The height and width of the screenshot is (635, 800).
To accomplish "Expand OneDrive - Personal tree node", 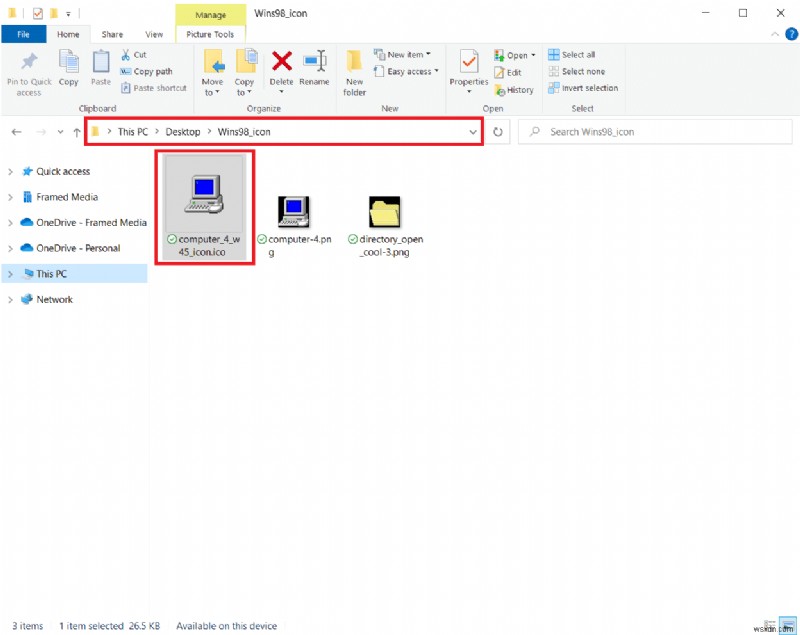I will coord(10,248).
